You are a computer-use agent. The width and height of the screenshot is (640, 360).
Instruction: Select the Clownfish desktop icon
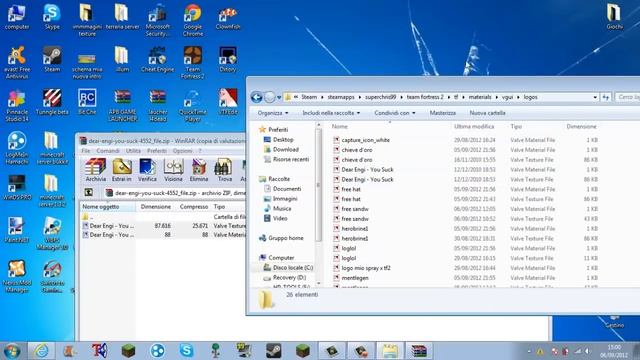[228, 17]
